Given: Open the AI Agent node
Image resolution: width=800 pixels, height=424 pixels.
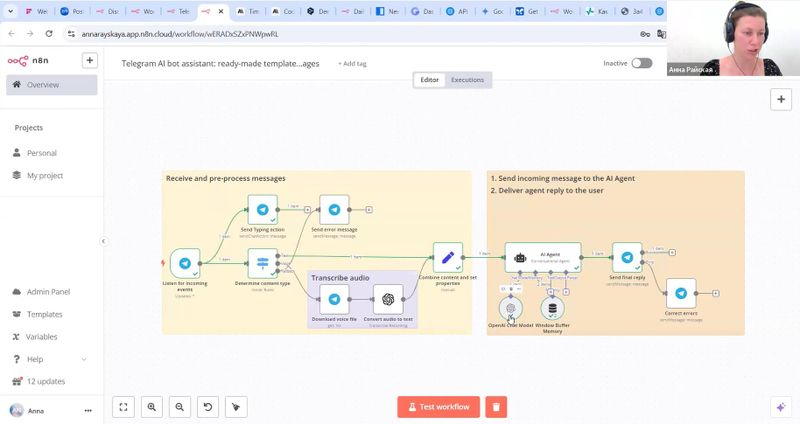Looking at the screenshot, I should (542, 257).
